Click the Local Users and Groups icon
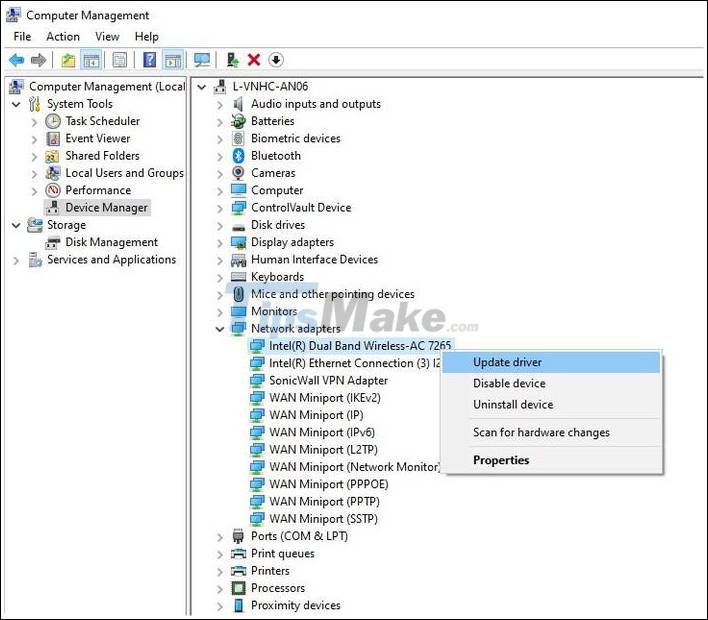708x620 pixels. [53, 173]
